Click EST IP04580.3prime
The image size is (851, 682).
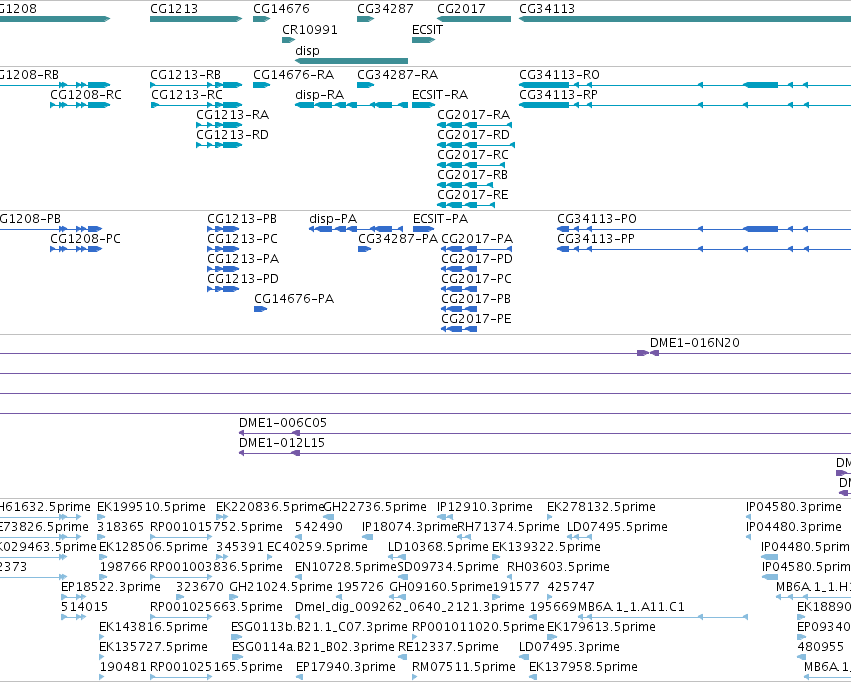[793, 507]
